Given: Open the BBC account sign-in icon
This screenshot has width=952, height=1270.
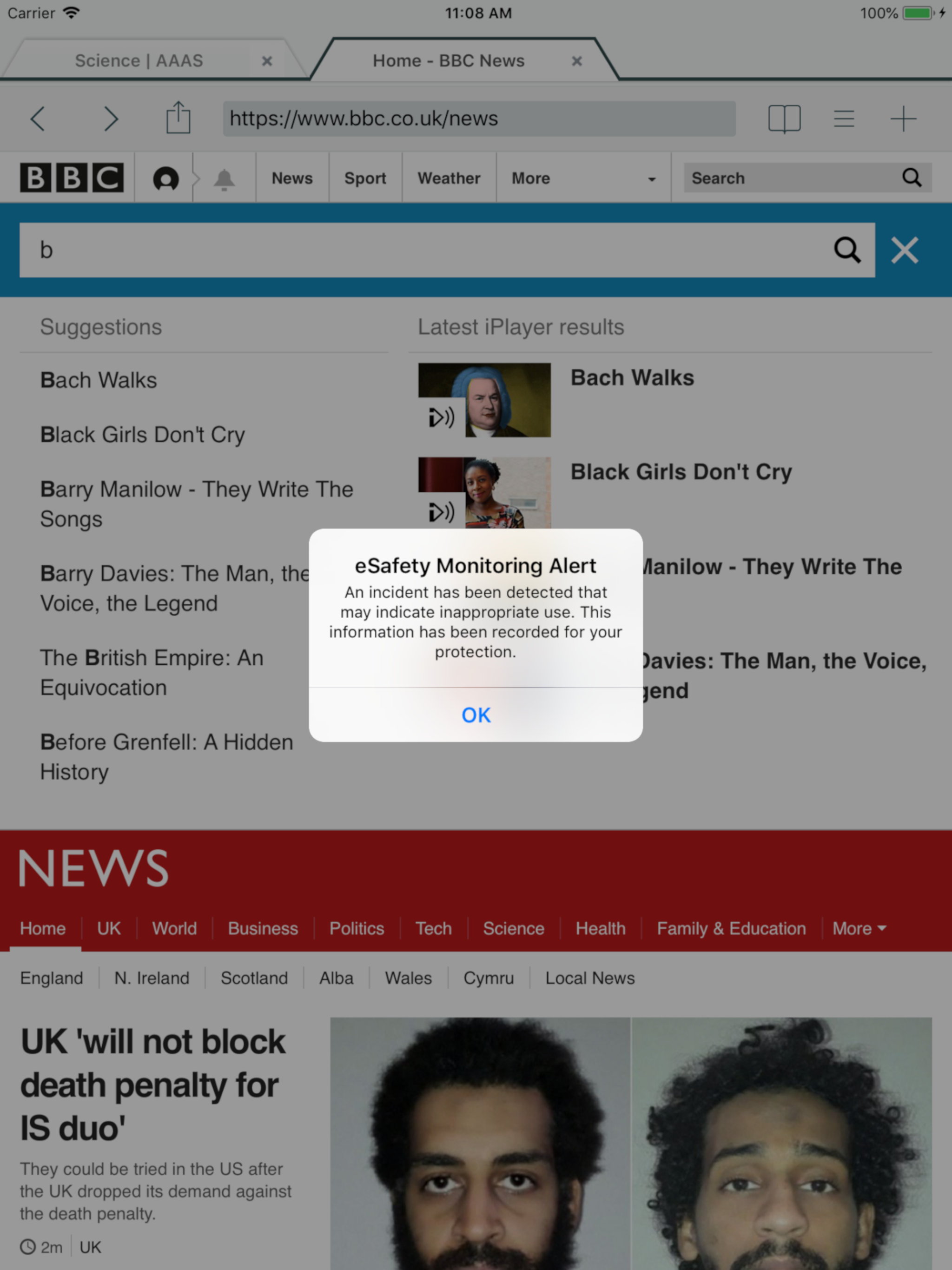Looking at the screenshot, I should point(166,179).
